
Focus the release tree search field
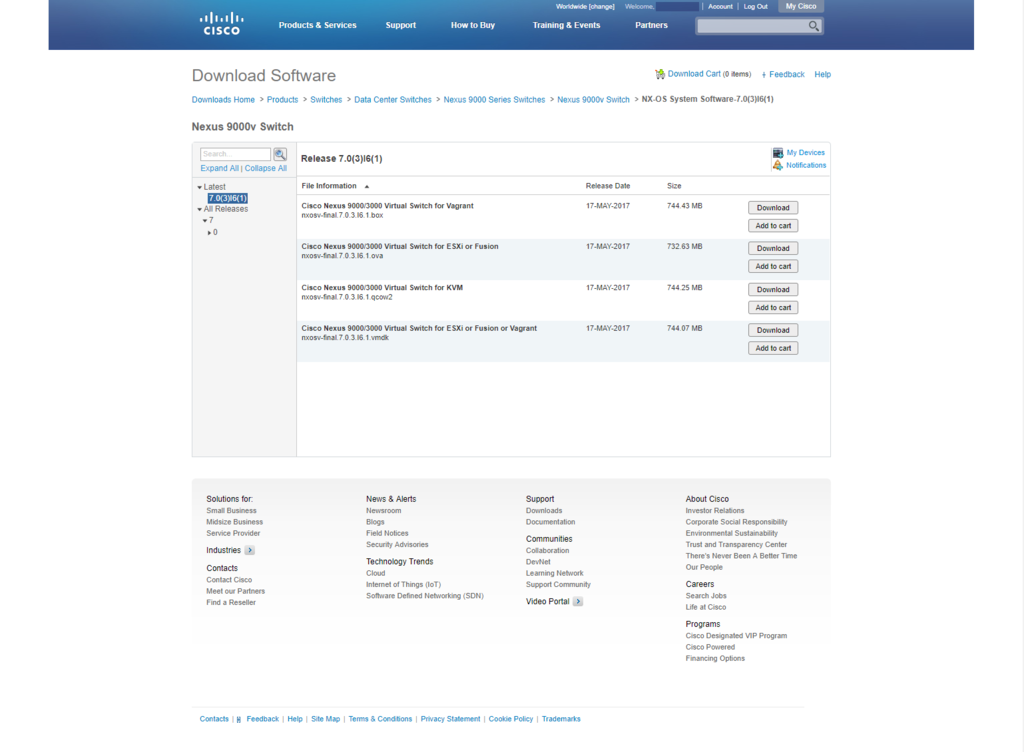(235, 154)
